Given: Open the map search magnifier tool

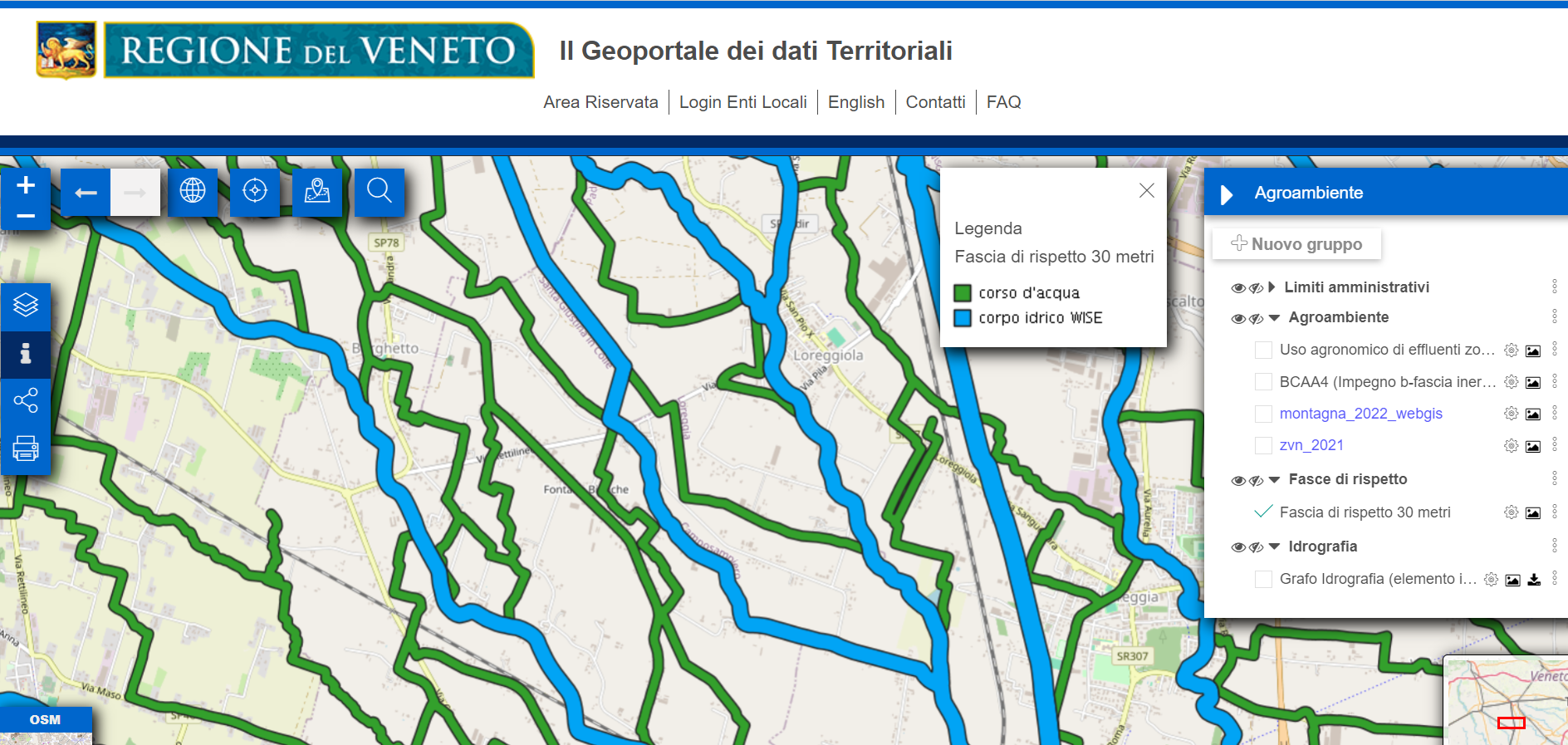Looking at the screenshot, I should point(380,191).
